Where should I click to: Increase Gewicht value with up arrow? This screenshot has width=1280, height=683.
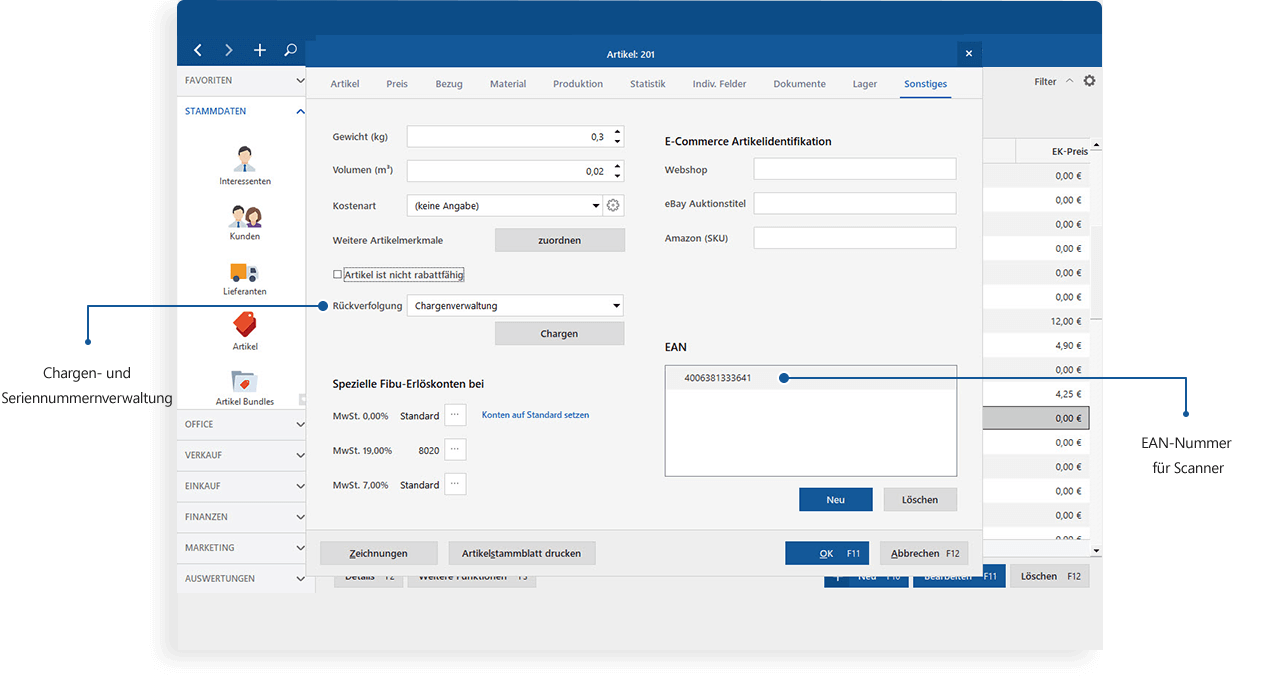click(x=618, y=131)
